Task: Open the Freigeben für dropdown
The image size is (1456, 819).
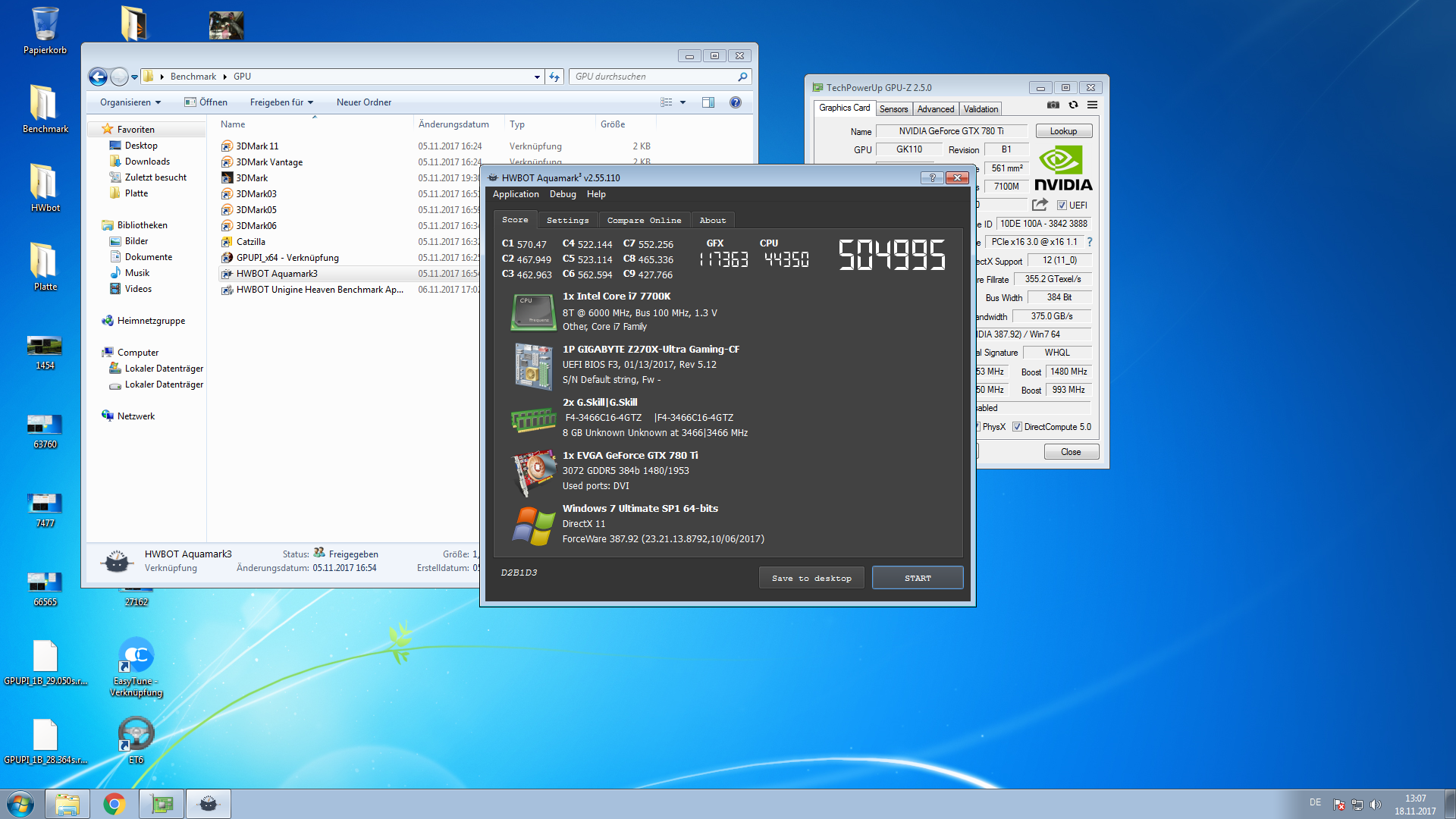Action: [281, 102]
